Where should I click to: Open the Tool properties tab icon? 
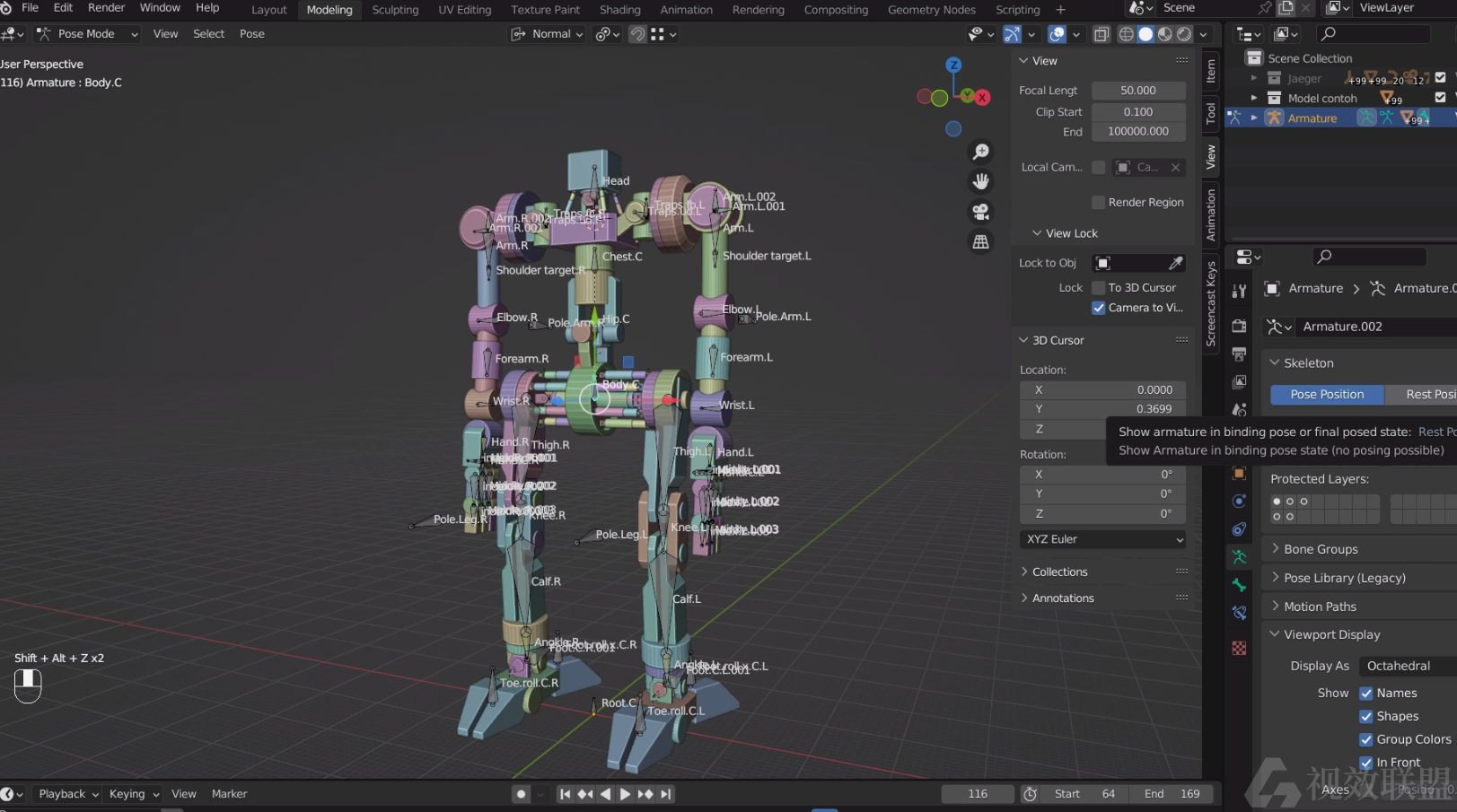click(1239, 291)
